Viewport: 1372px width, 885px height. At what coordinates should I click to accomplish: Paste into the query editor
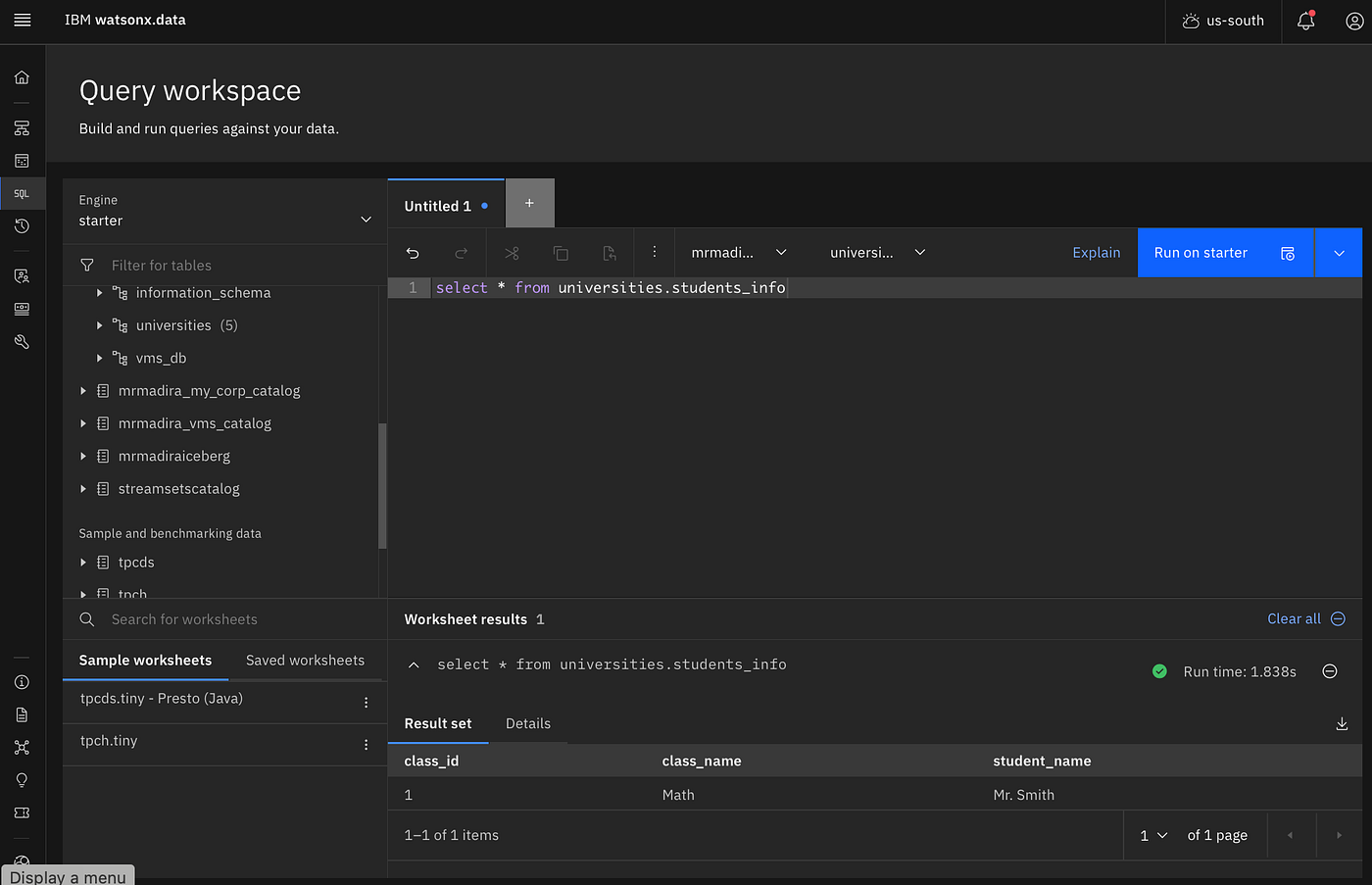click(x=610, y=253)
